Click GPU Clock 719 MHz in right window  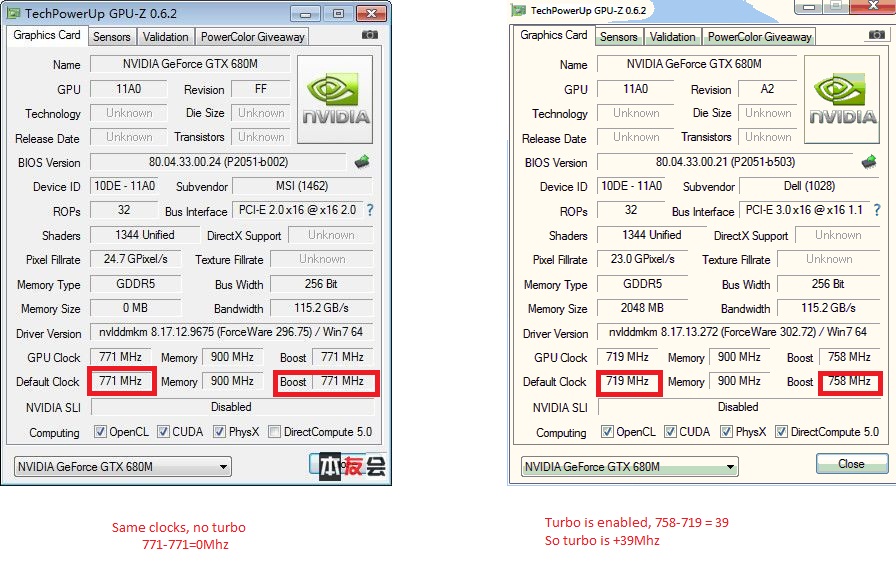pos(627,357)
